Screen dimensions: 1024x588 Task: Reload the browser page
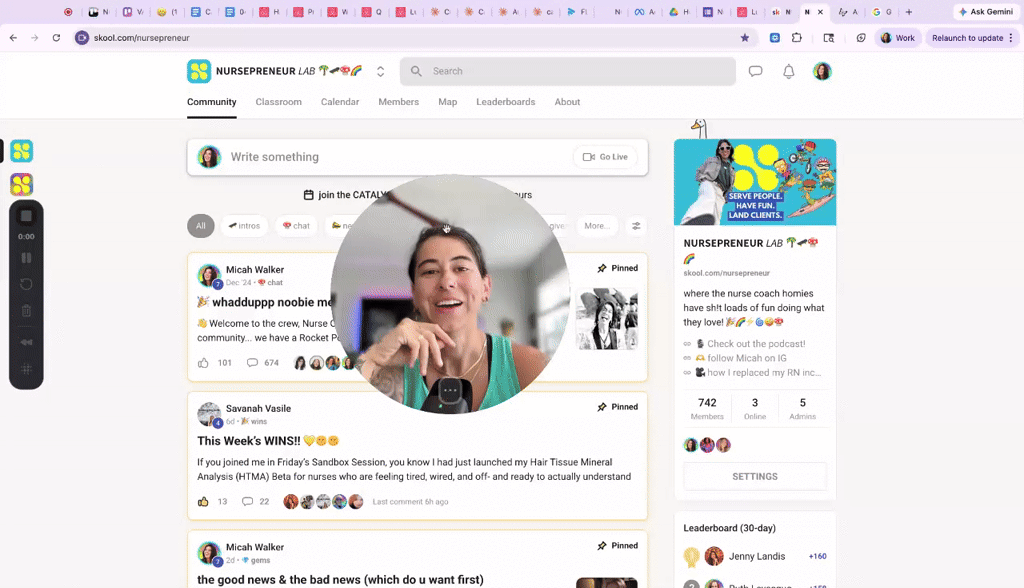tap(56, 38)
